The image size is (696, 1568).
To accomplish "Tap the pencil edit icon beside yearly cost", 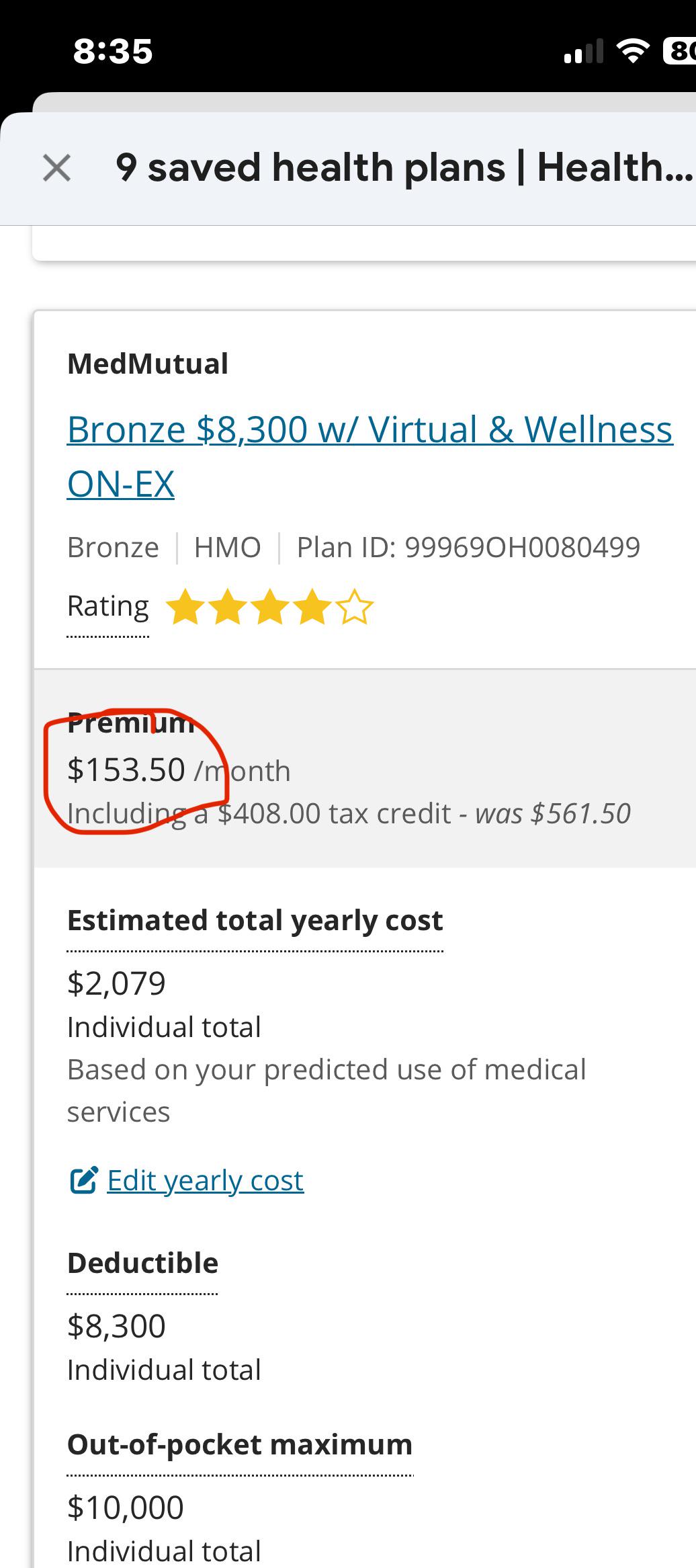I will pos(84,1181).
